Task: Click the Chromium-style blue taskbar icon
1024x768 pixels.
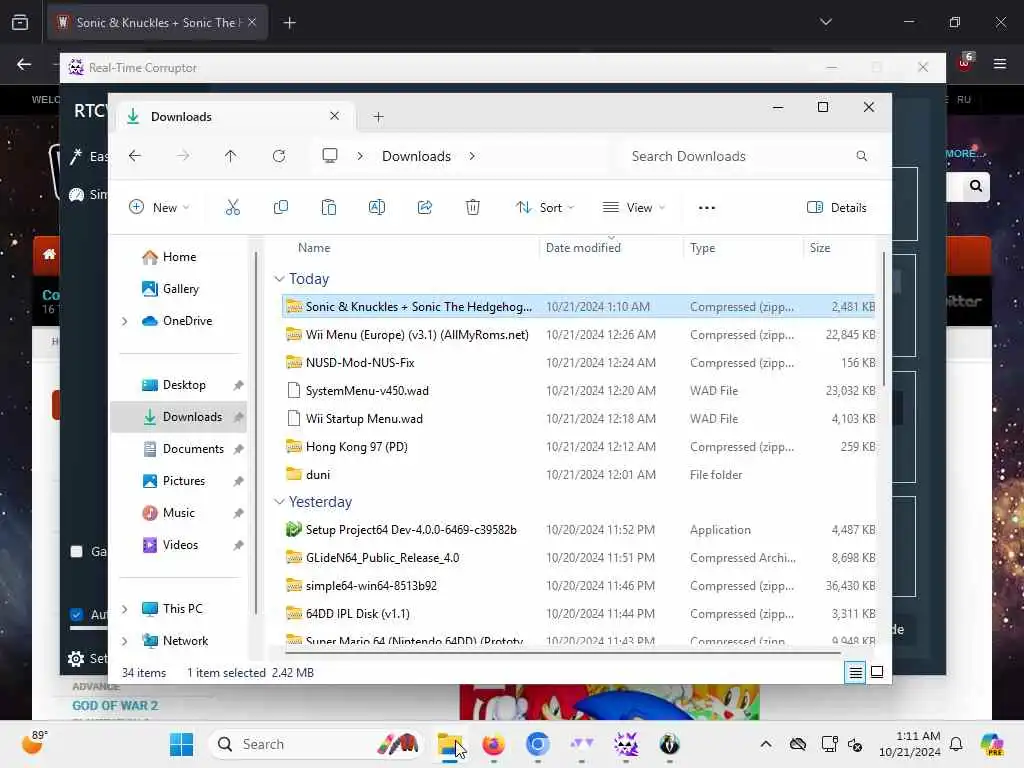Action: (x=537, y=744)
